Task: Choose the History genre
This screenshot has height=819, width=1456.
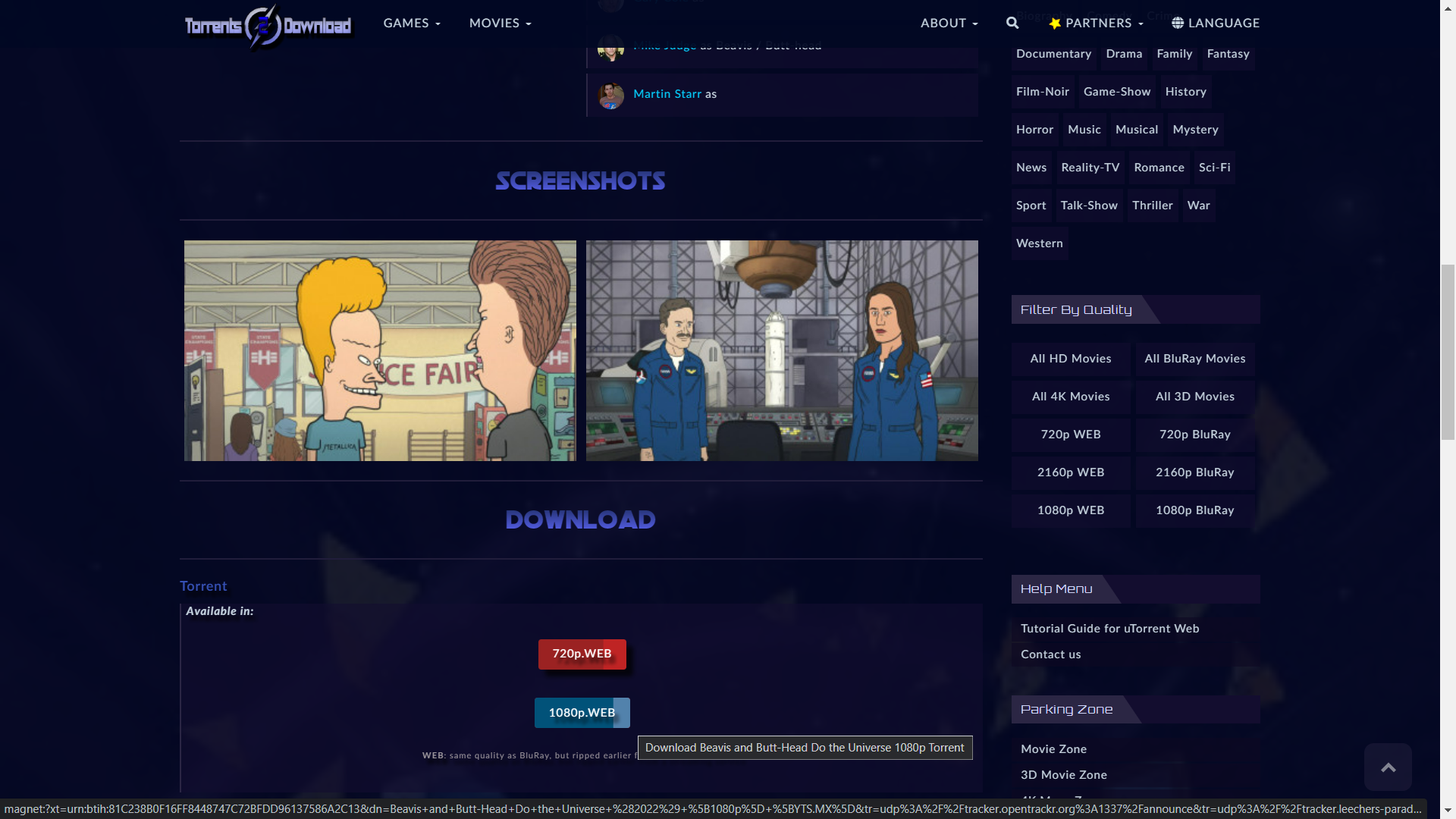Action: 1185,92
